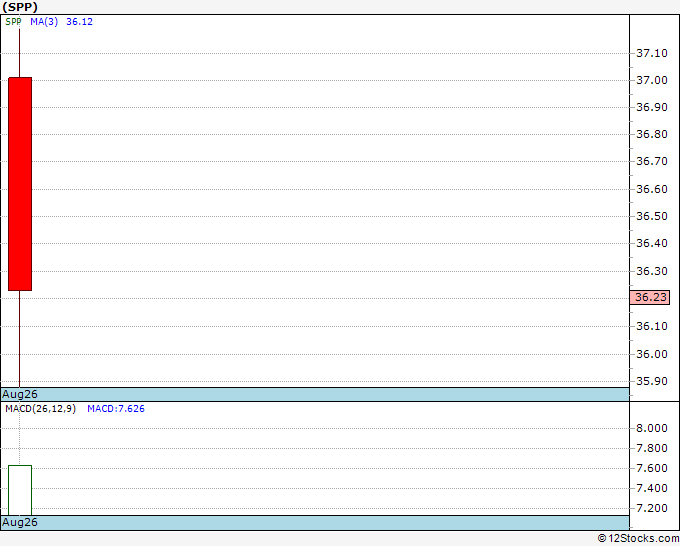Image resolution: width=680 pixels, height=546 pixels.
Task: Select the MA value 36.12
Action: pos(79,22)
